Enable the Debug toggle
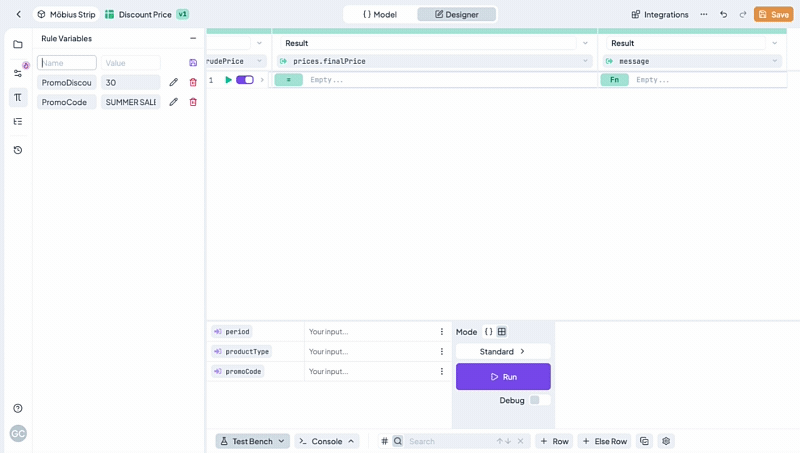Screen dimensions: 800x453 pyautogui.click(x=539, y=400)
